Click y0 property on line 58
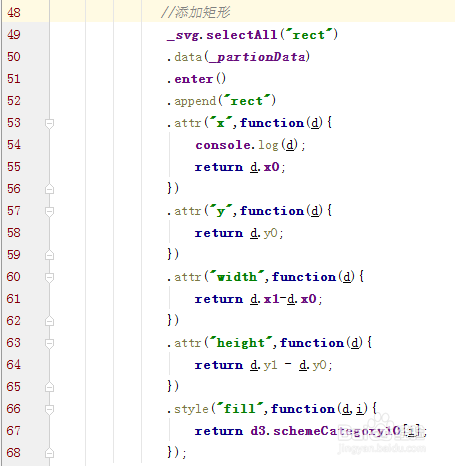Image resolution: width=455 pixels, height=466 pixels. coord(270,233)
